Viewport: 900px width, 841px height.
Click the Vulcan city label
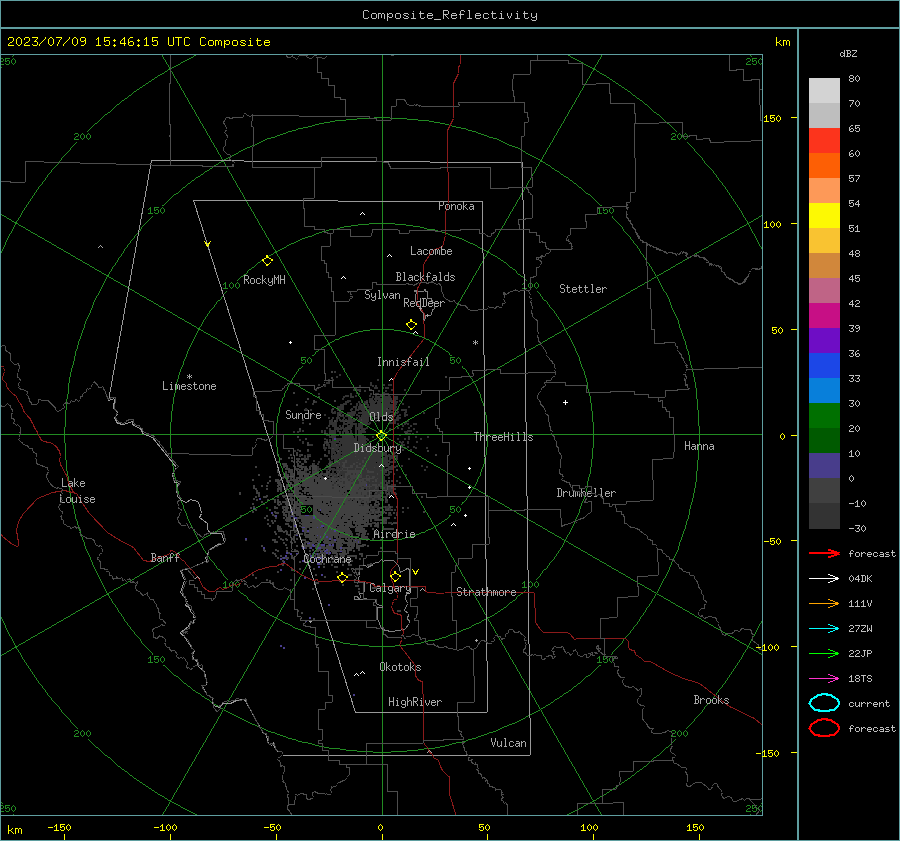pyautogui.click(x=508, y=743)
